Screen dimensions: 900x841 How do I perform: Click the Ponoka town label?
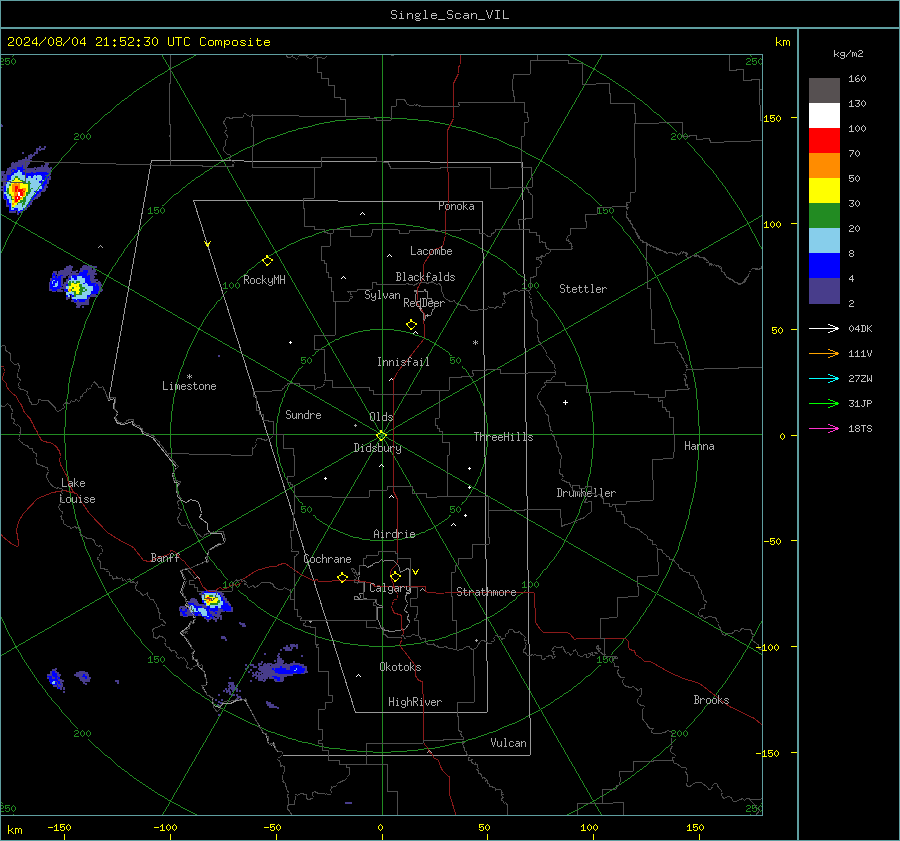pos(456,206)
